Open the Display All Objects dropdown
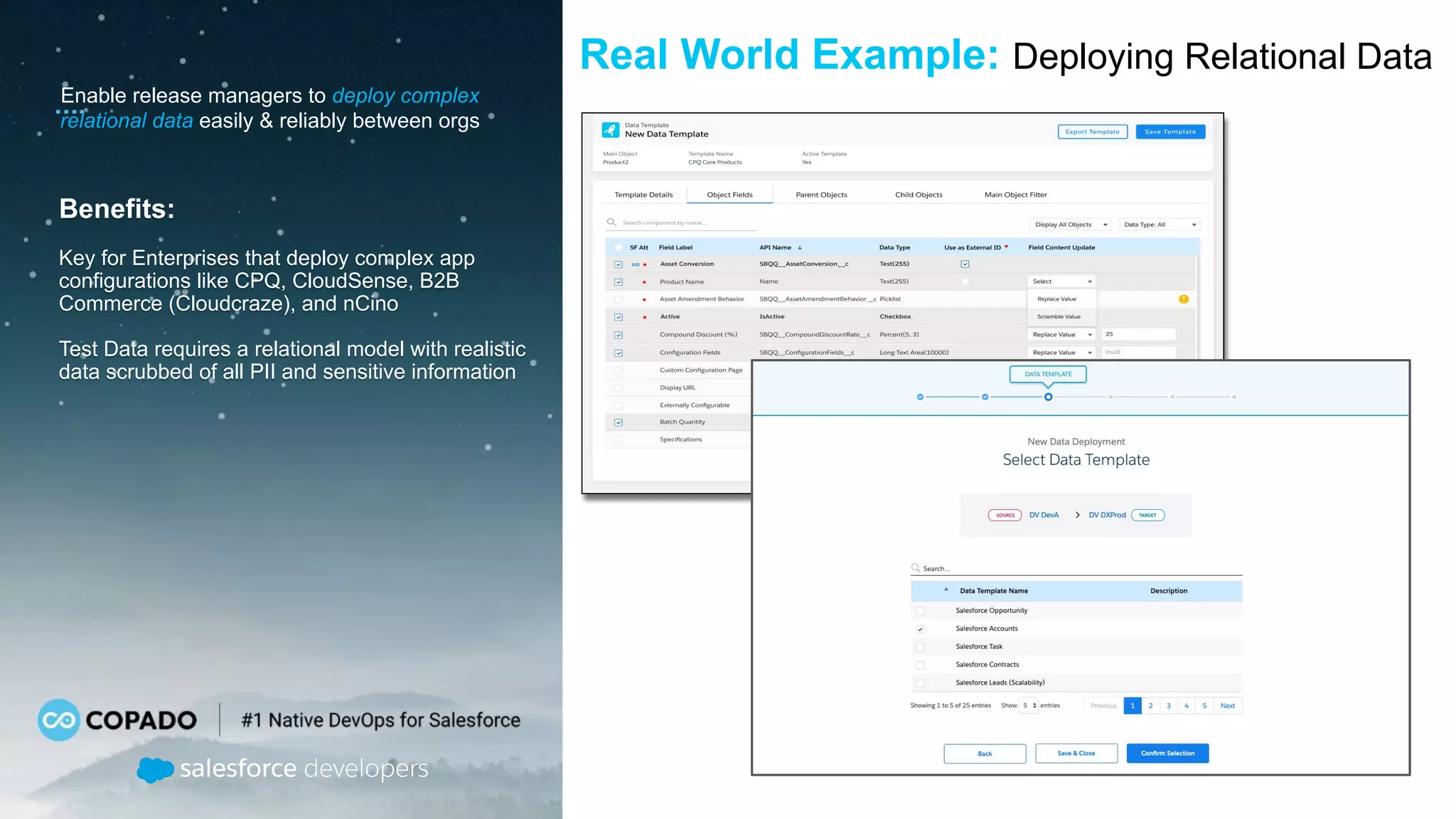 [x=1071, y=225]
